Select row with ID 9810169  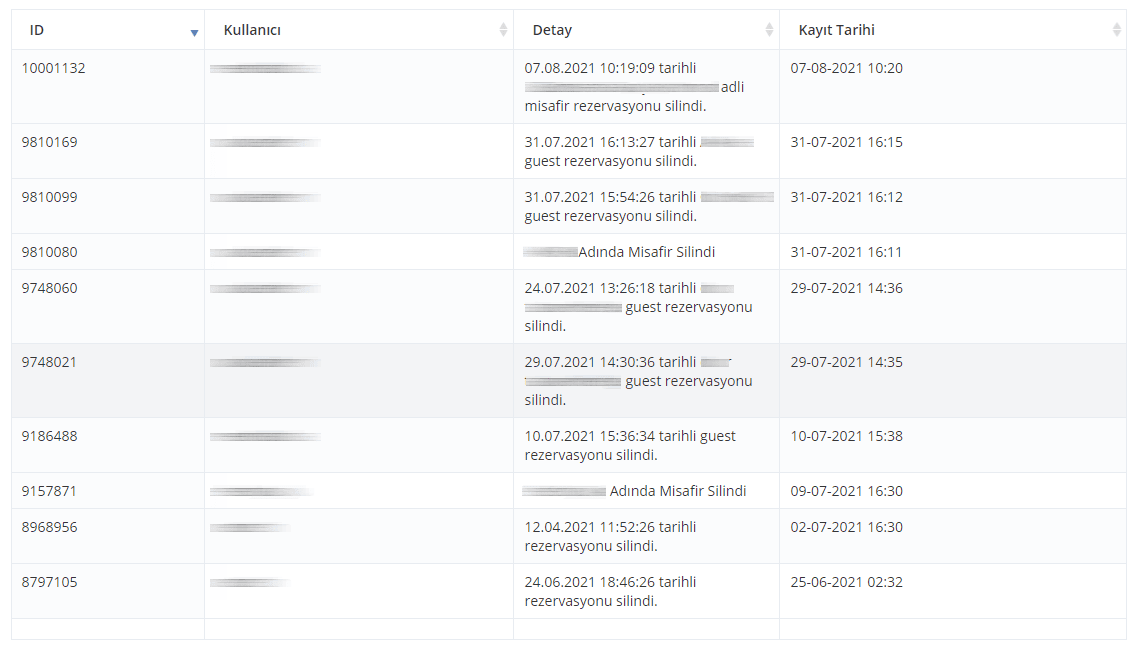pos(569,151)
